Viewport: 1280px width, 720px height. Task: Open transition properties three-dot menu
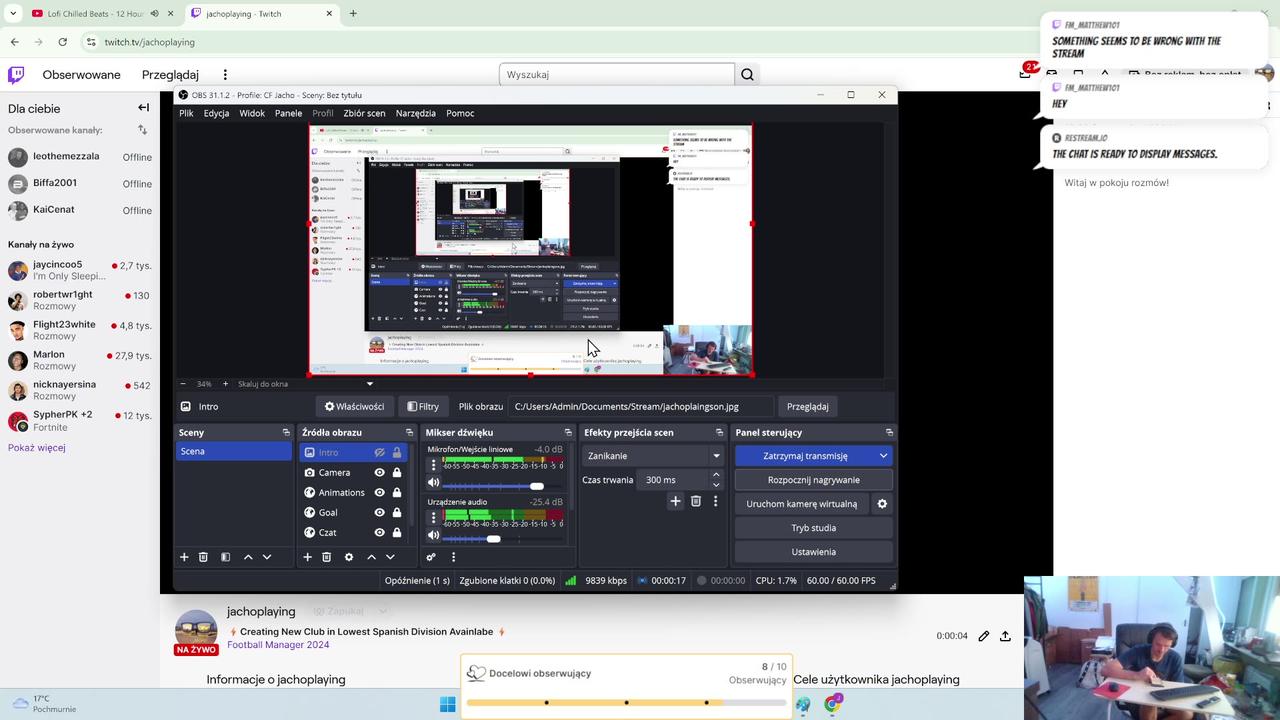[715, 501]
